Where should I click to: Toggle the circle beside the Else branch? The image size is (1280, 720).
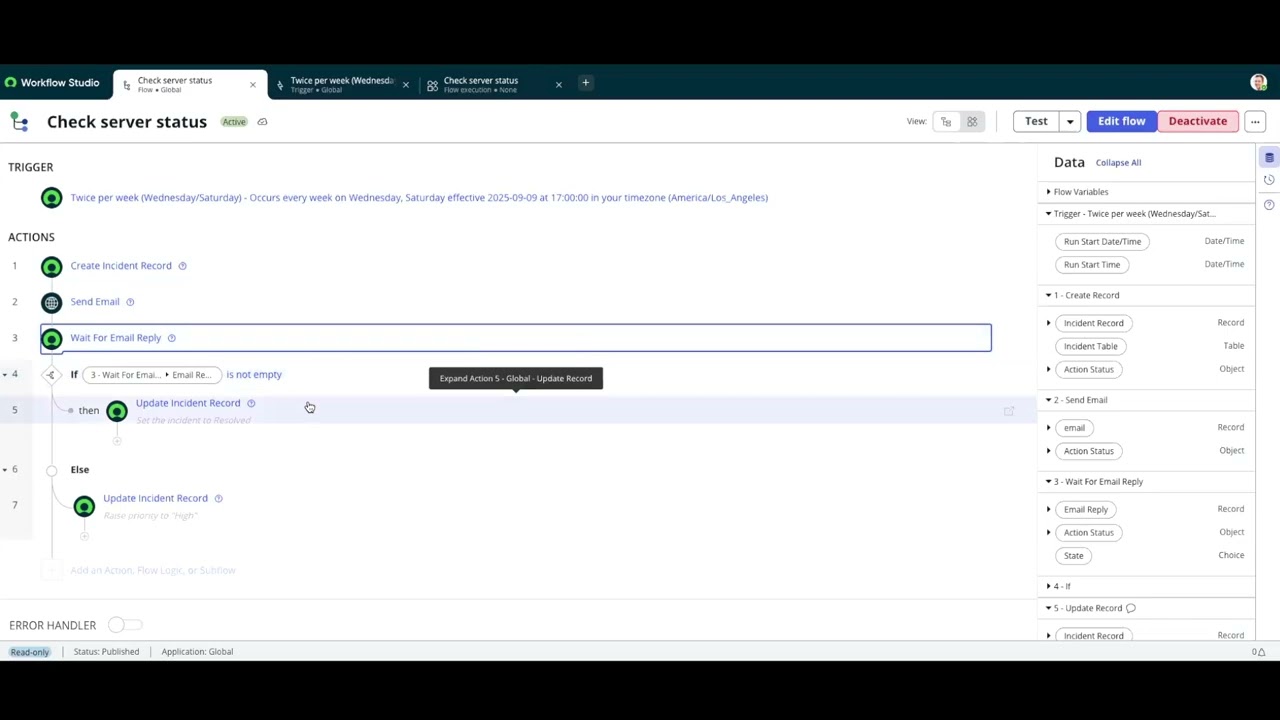51,469
